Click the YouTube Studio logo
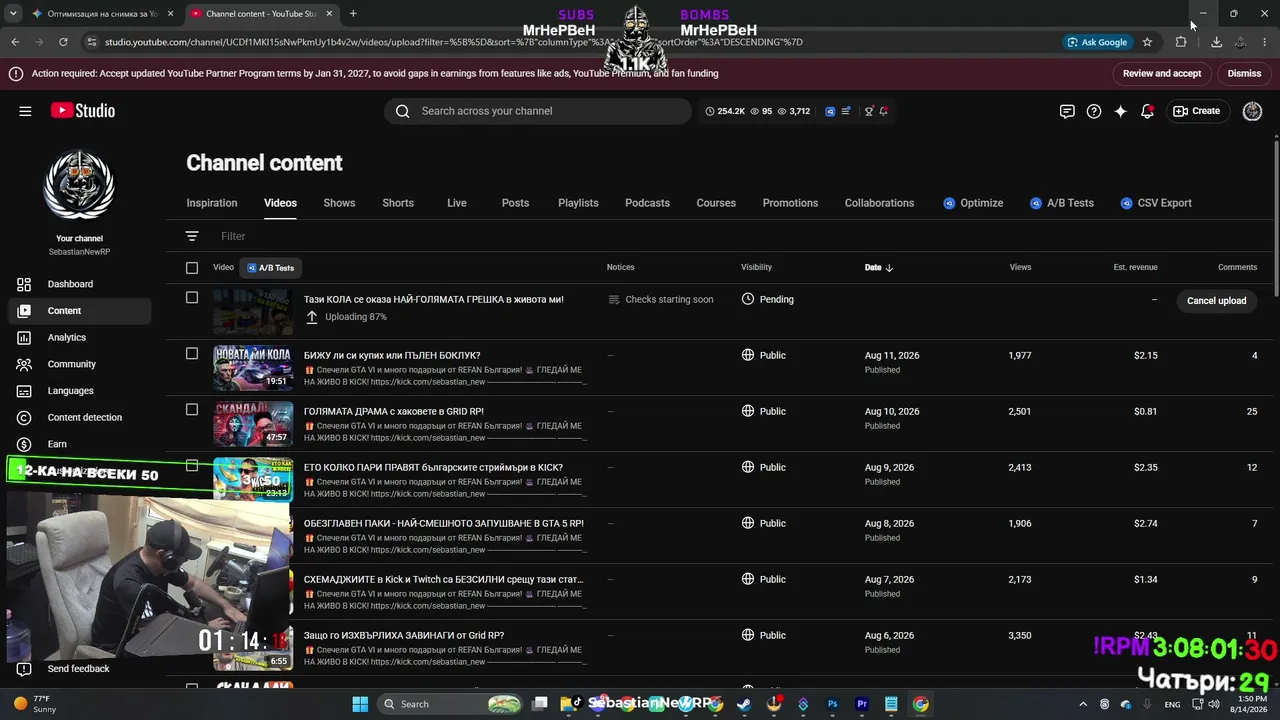Viewport: 1280px width, 720px height. pyautogui.click(x=83, y=111)
